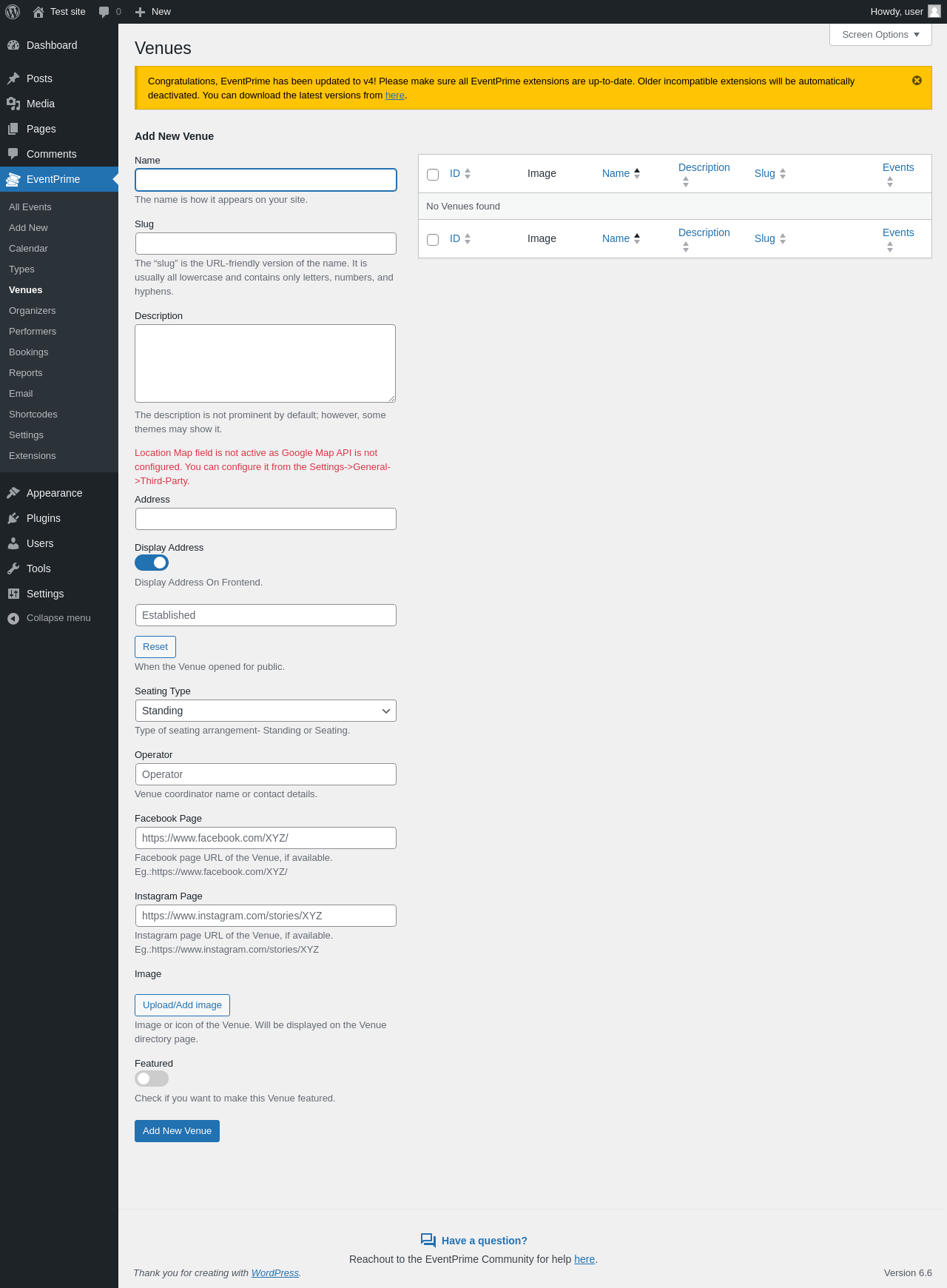Click the Collapse menu arrow icon
The width and height of the screenshot is (947, 1288).
(13, 618)
